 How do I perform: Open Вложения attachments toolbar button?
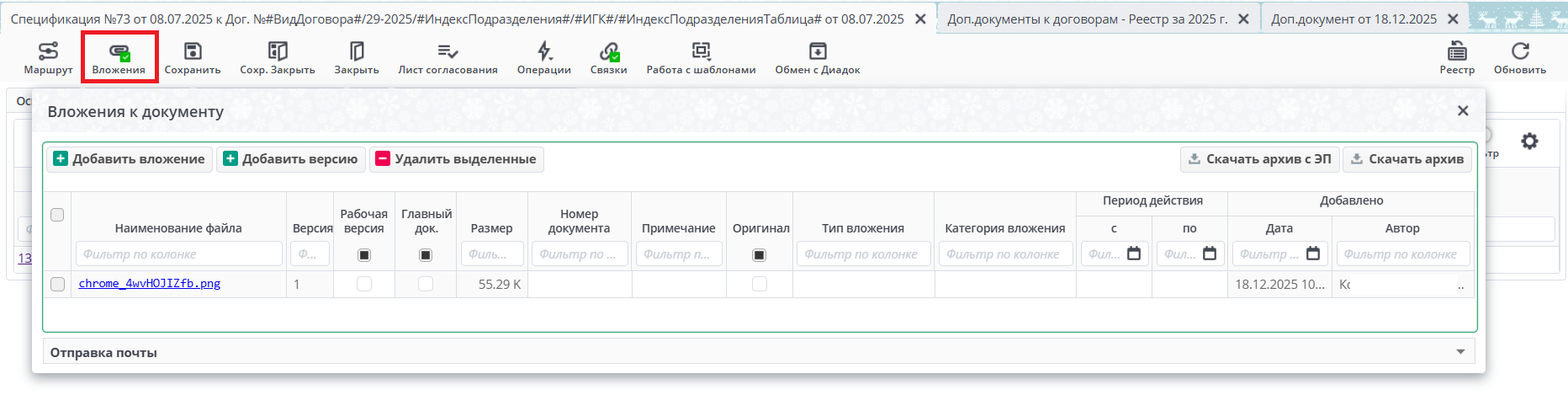click(x=119, y=58)
